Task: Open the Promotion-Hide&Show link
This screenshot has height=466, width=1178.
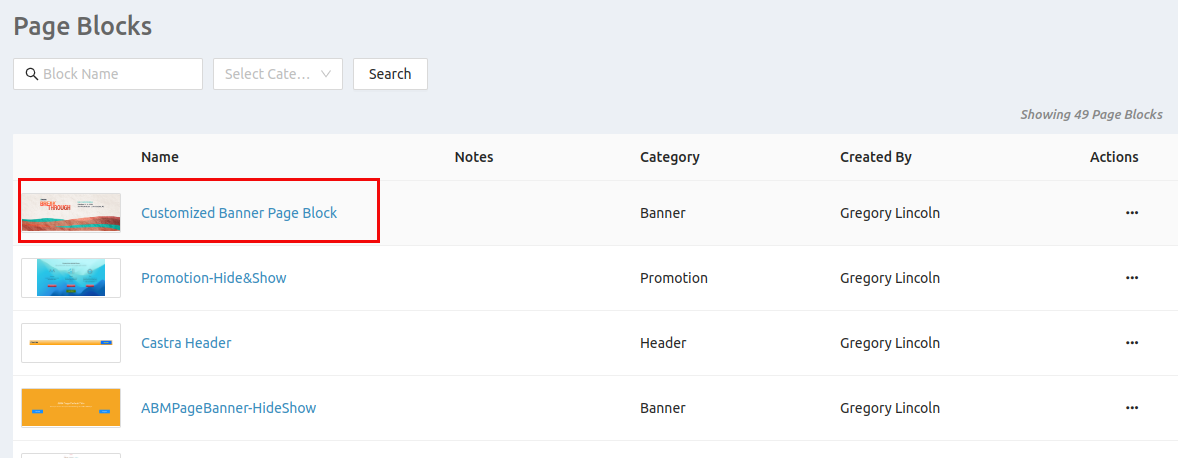Action: [x=213, y=277]
